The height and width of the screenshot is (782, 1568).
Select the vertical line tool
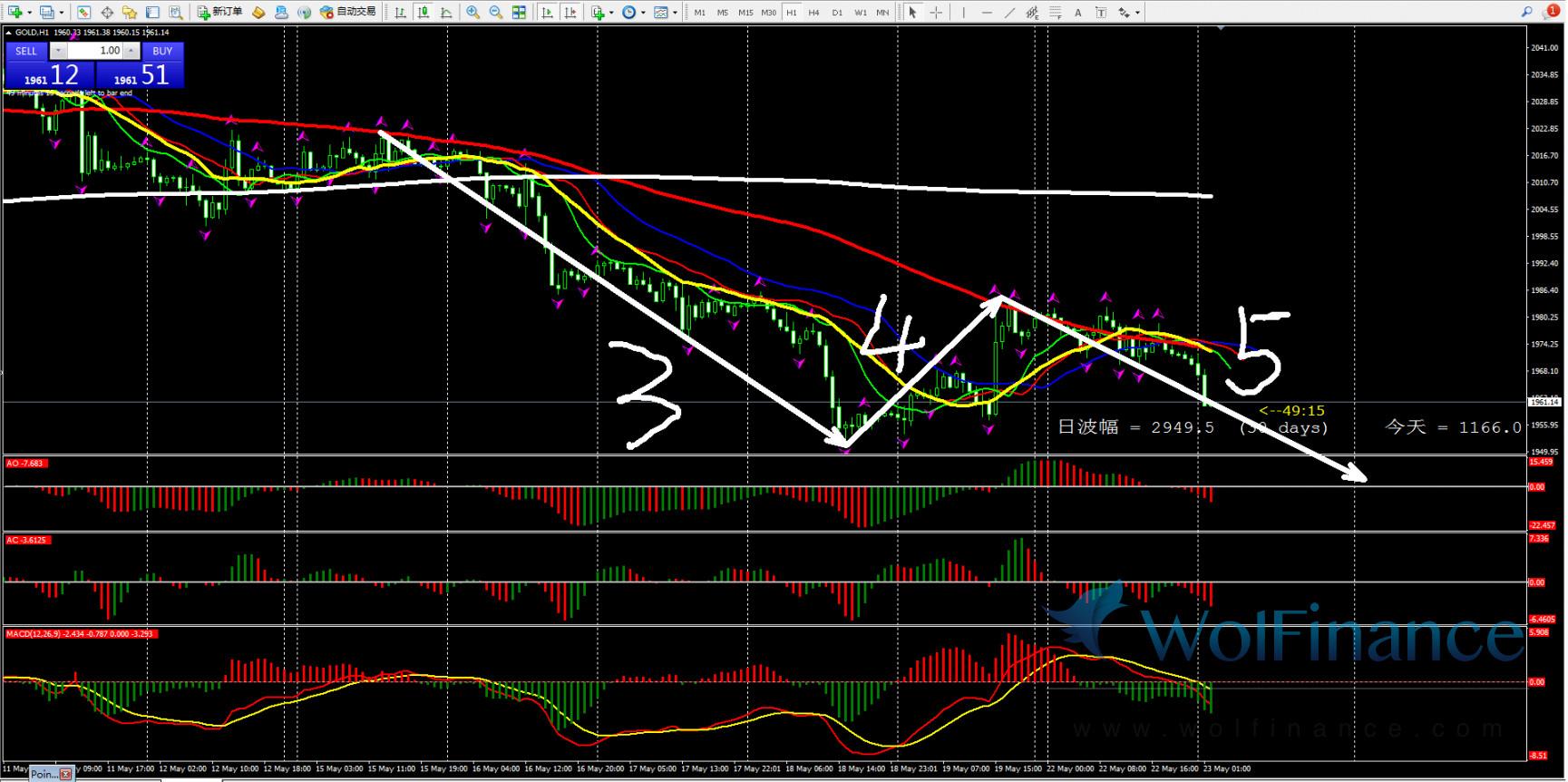(963, 12)
